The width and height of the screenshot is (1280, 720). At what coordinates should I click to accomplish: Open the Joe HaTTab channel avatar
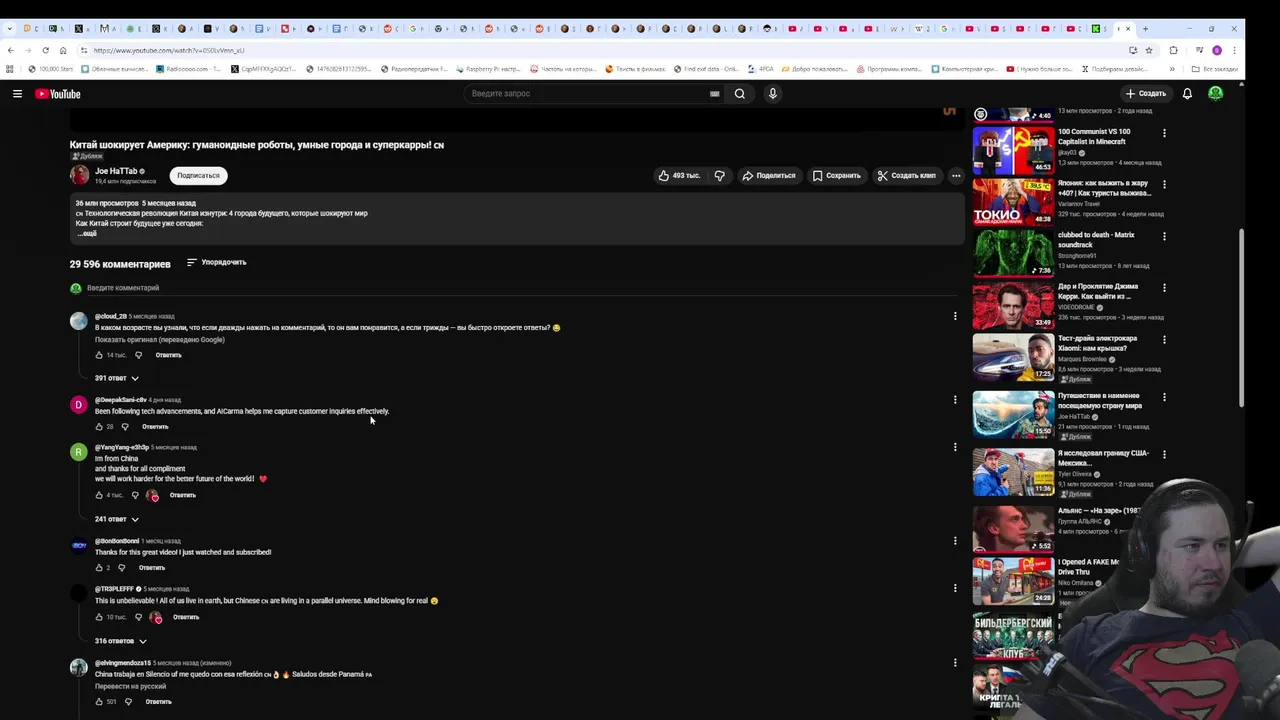click(x=79, y=175)
